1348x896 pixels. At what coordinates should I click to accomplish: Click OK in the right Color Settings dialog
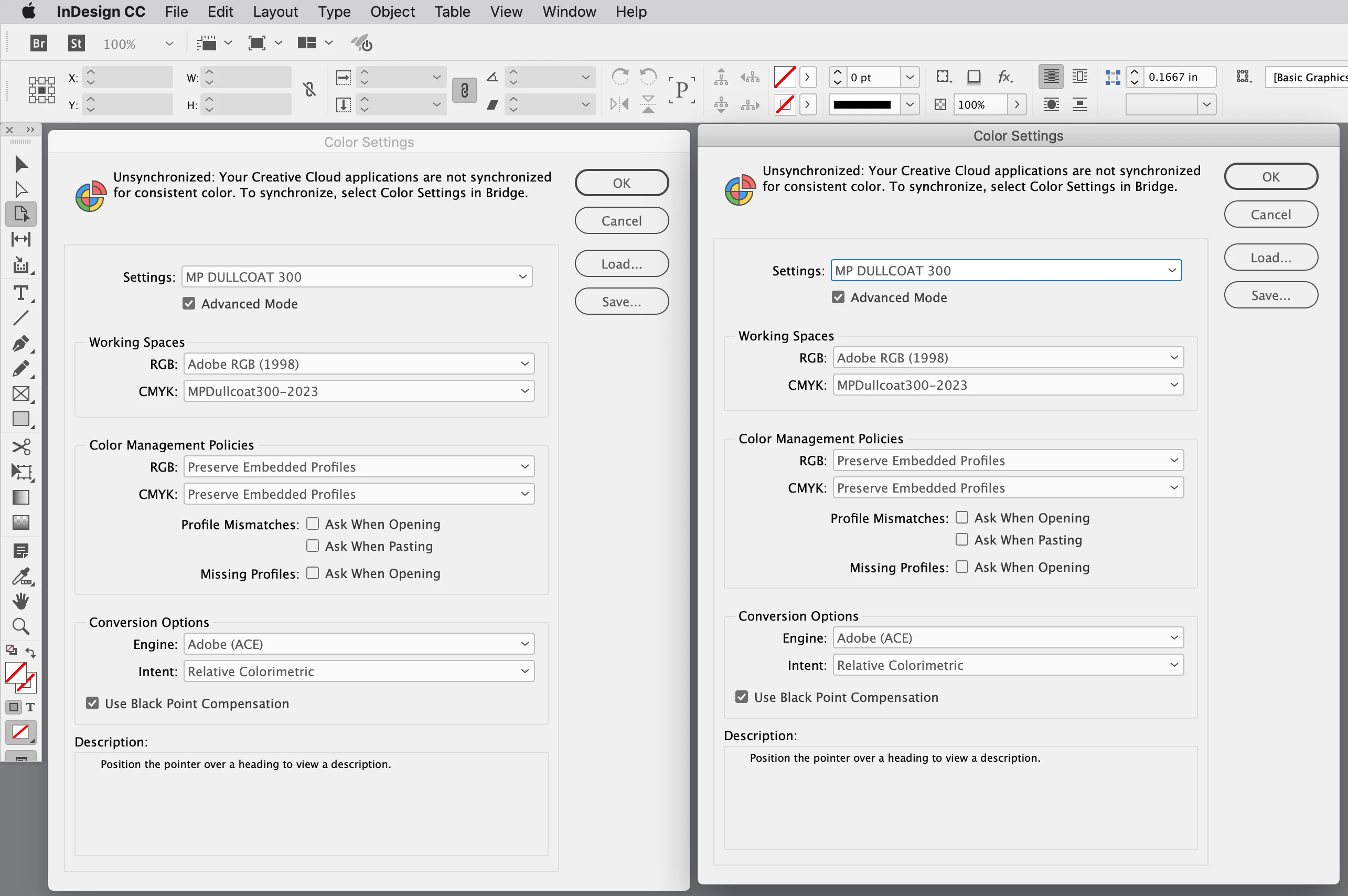(1270, 177)
